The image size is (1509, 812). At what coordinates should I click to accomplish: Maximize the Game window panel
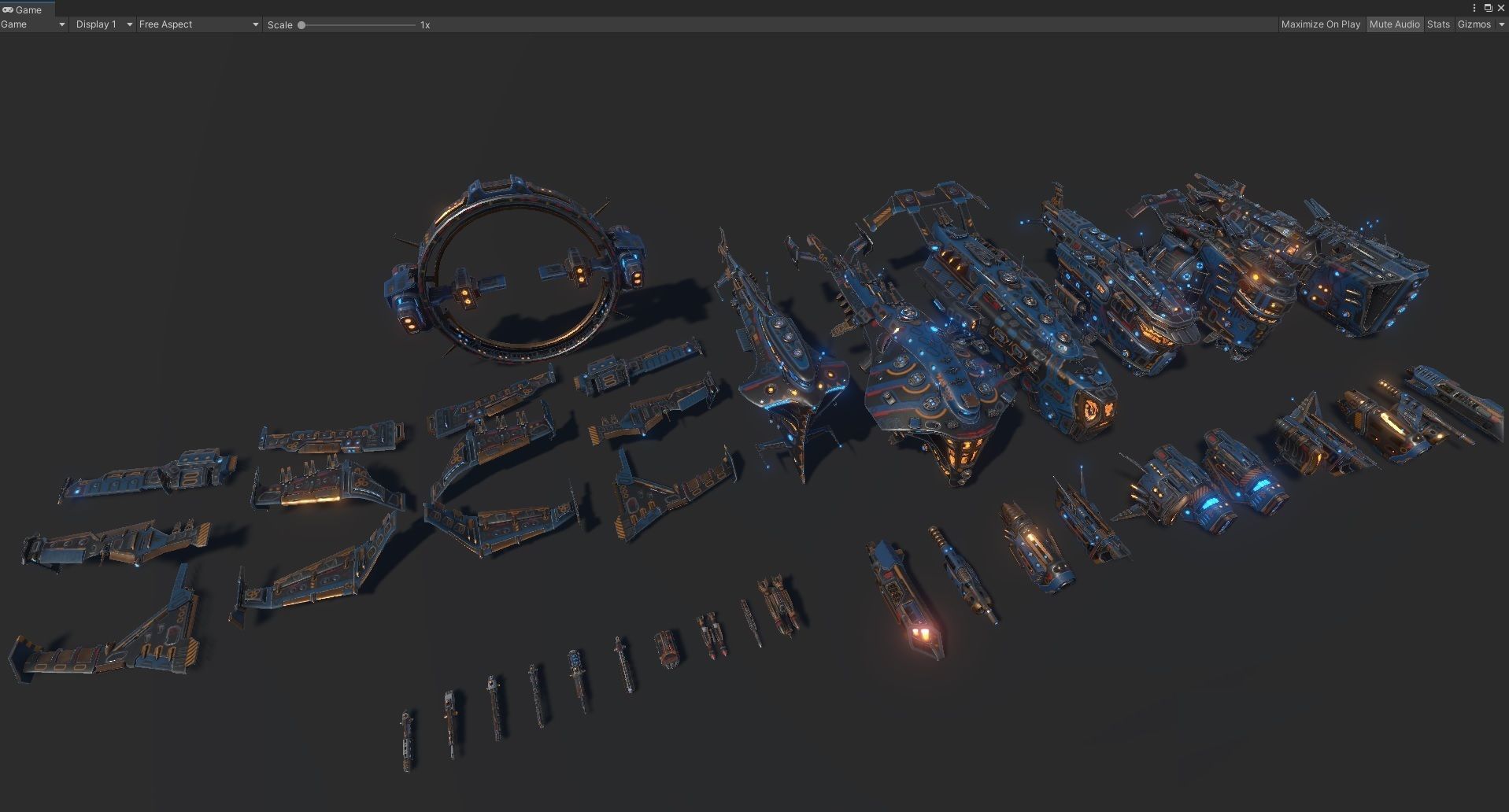(x=1488, y=8)
